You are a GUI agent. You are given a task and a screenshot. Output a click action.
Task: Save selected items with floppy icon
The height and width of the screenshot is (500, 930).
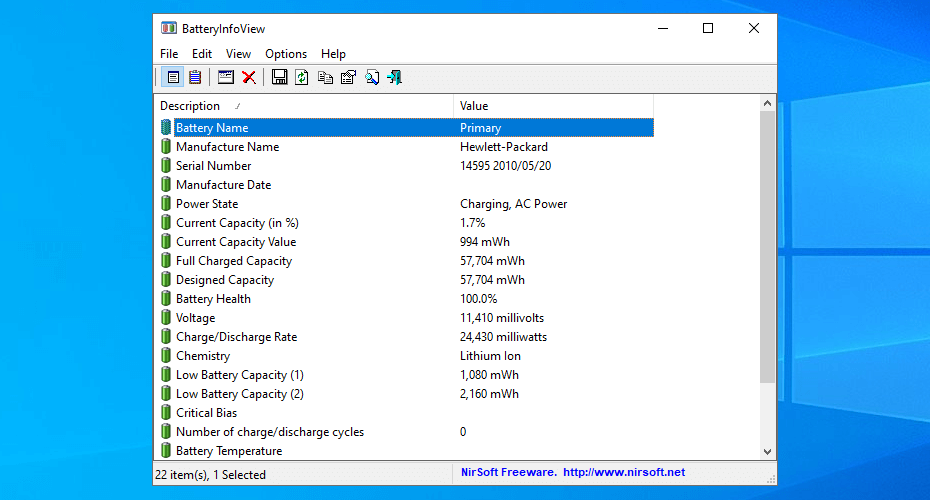[279, 77]
